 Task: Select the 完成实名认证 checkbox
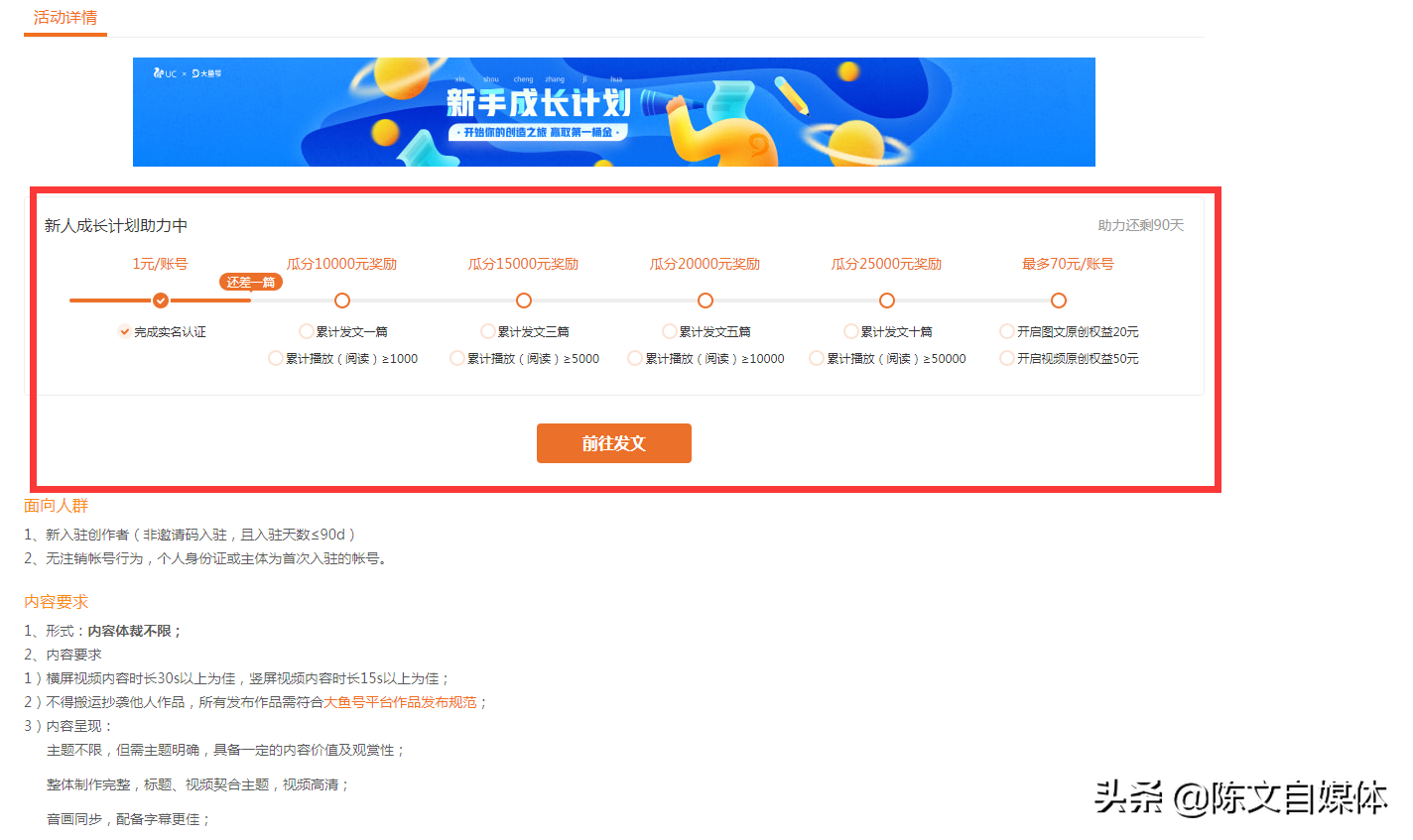click(x=125, y=331)
